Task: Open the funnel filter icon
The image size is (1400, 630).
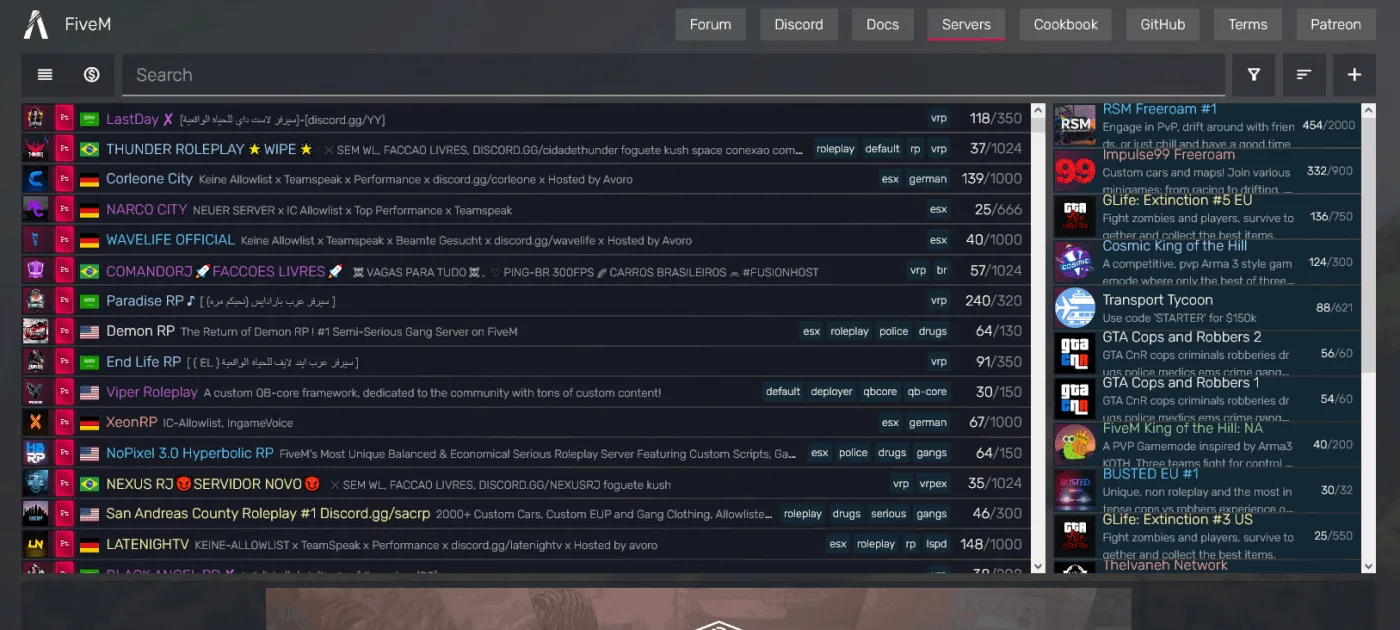Action: pyautogui.click(x=1253, y=75)
